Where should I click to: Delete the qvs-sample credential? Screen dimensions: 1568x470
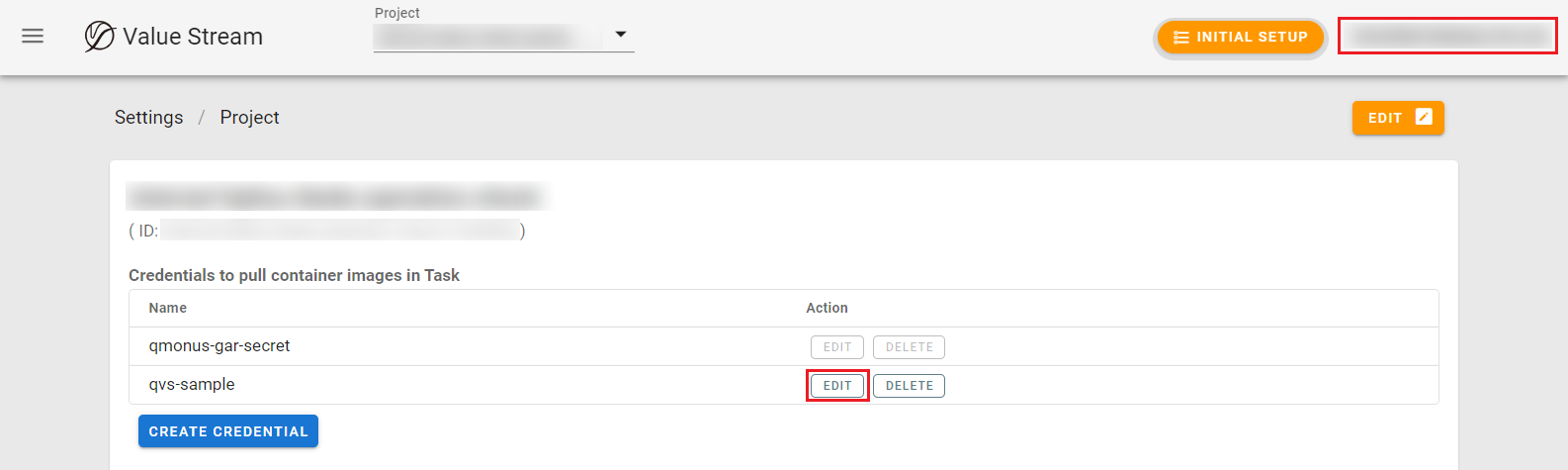pyautogui.click(x=909, y=386)
